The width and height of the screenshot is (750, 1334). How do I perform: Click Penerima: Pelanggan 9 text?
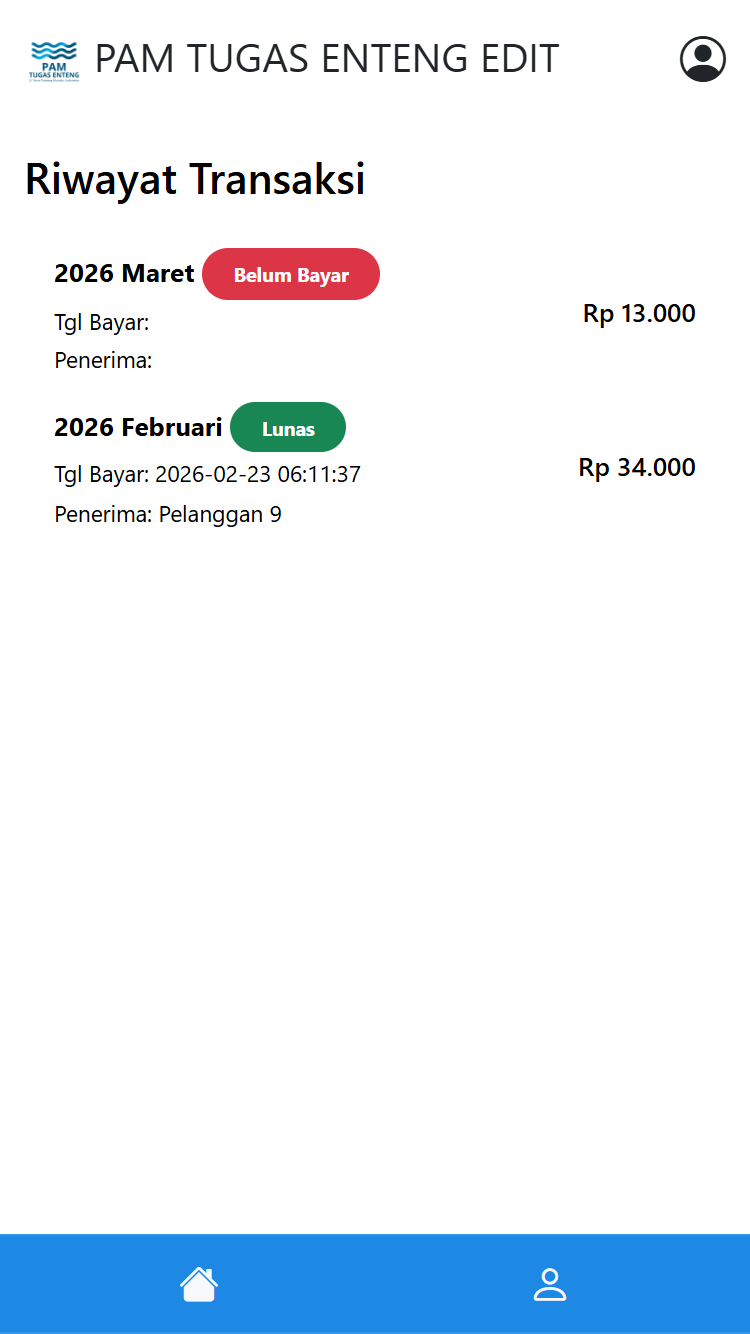click(168, 515)
